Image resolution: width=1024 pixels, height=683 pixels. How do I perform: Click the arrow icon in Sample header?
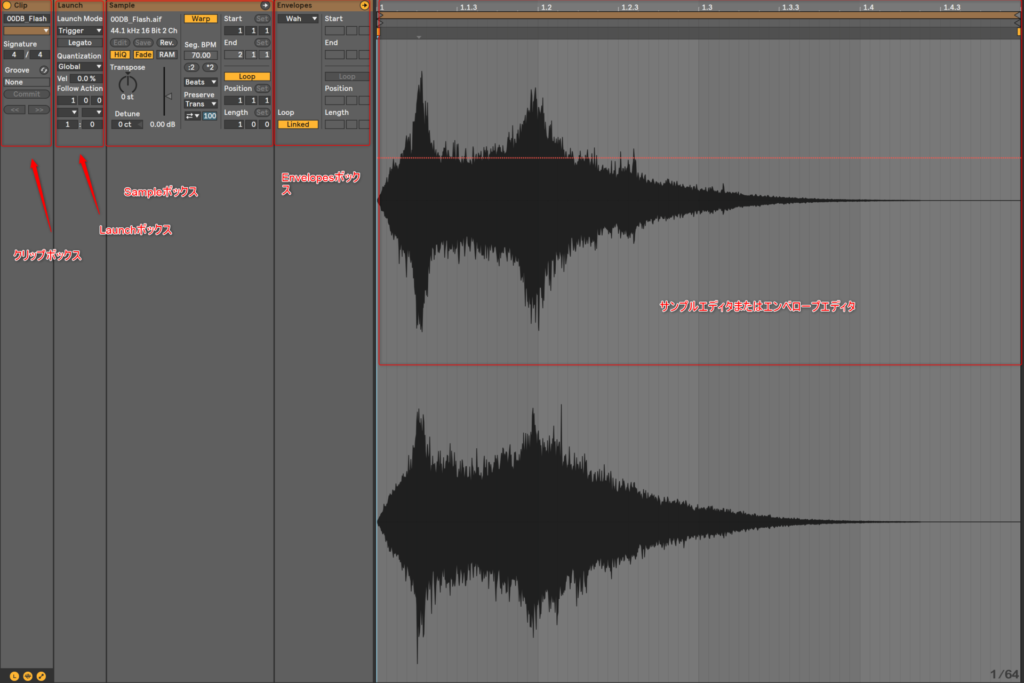[x=265, y=6]
